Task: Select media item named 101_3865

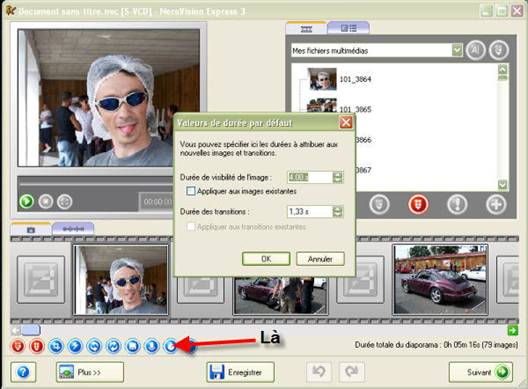Action: pos(355,109)
